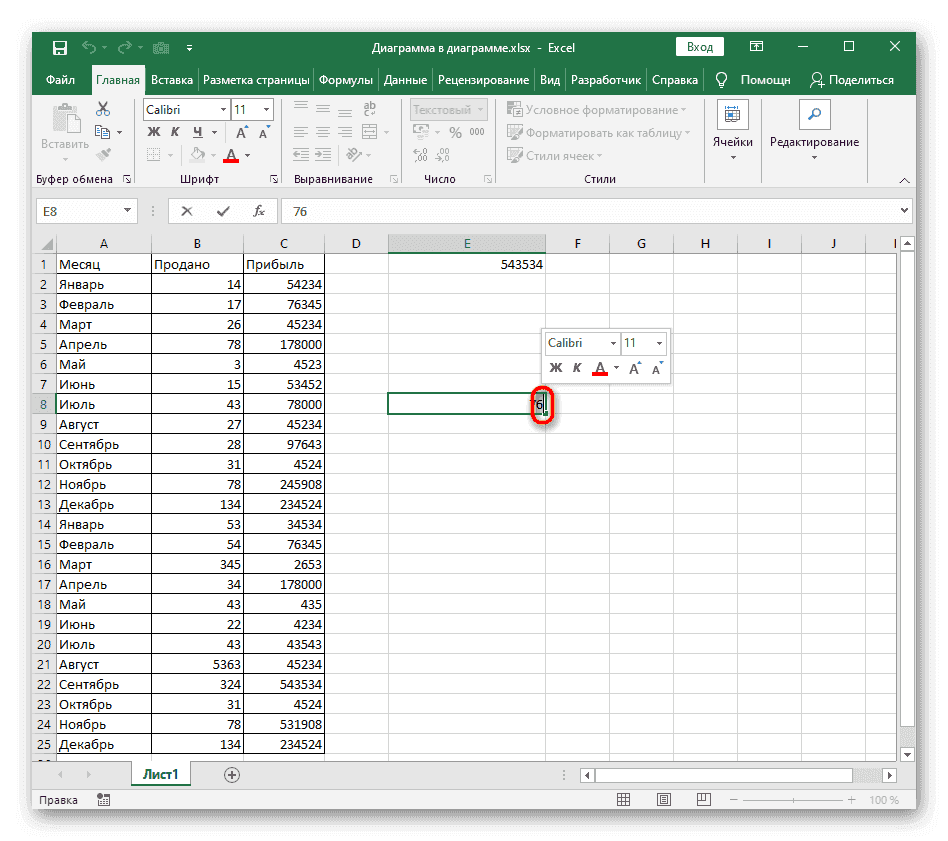Open the Find magnifier icon under Редактирование
The width and height of the screenshot is (948, 841).
pyautogui.click(x=814, y=114)
